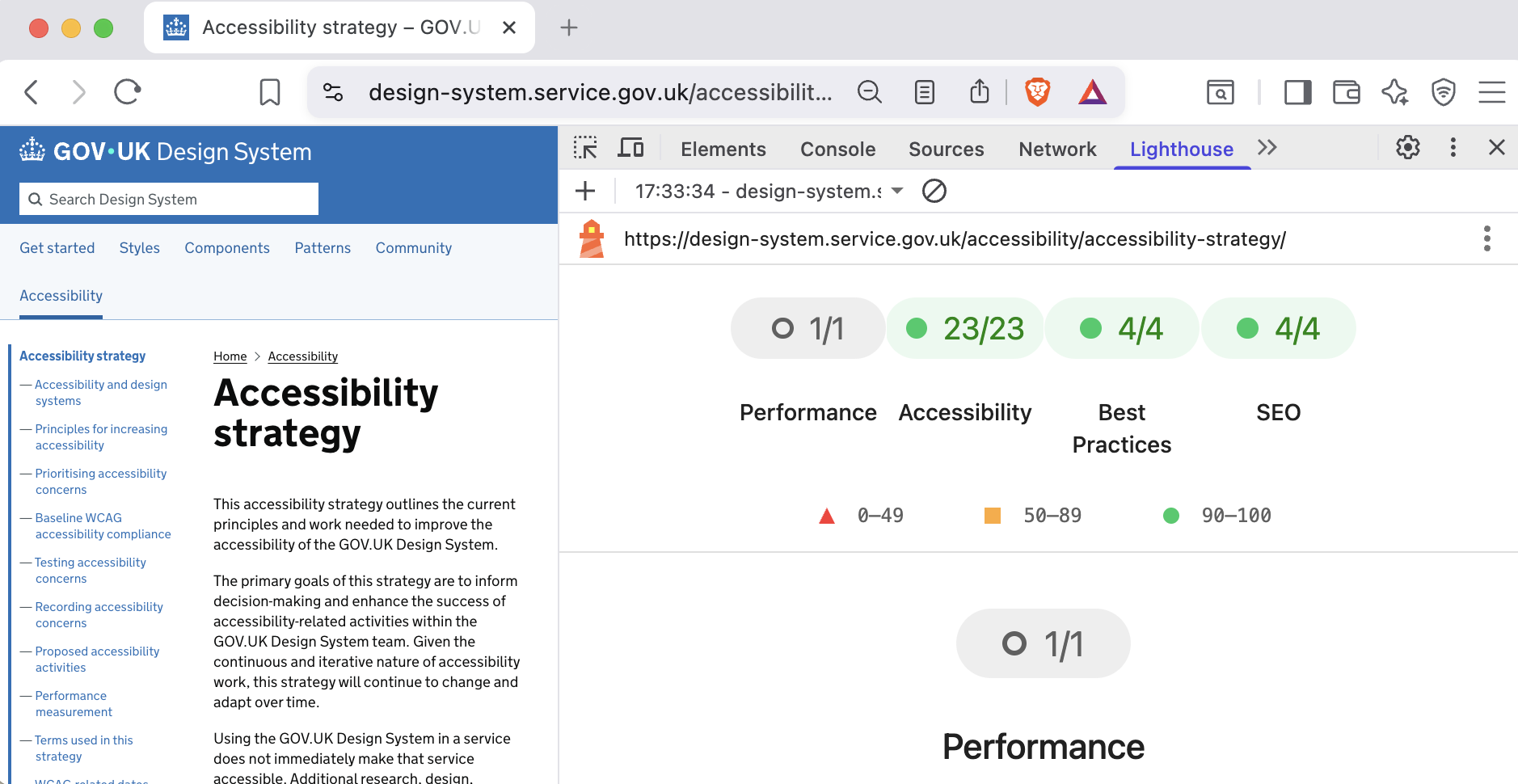
Task: Clear all Lighthouse reports icon
Action: pos(934,192)
